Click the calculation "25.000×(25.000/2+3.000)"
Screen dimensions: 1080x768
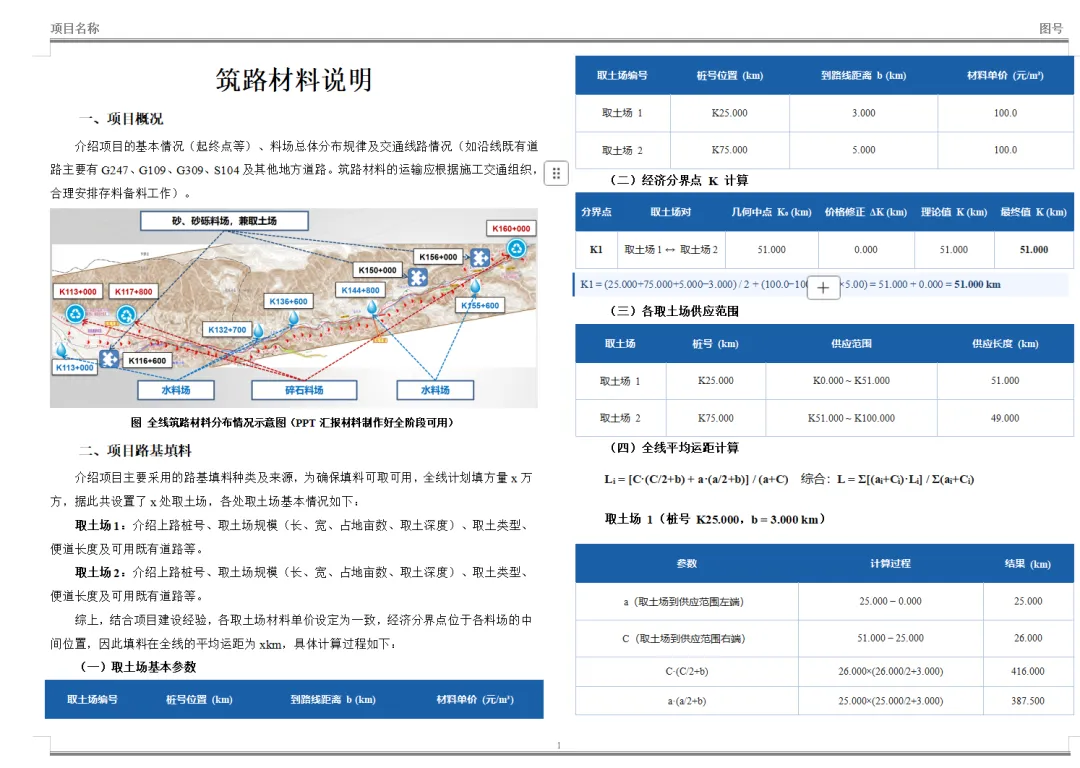(891, 700)
